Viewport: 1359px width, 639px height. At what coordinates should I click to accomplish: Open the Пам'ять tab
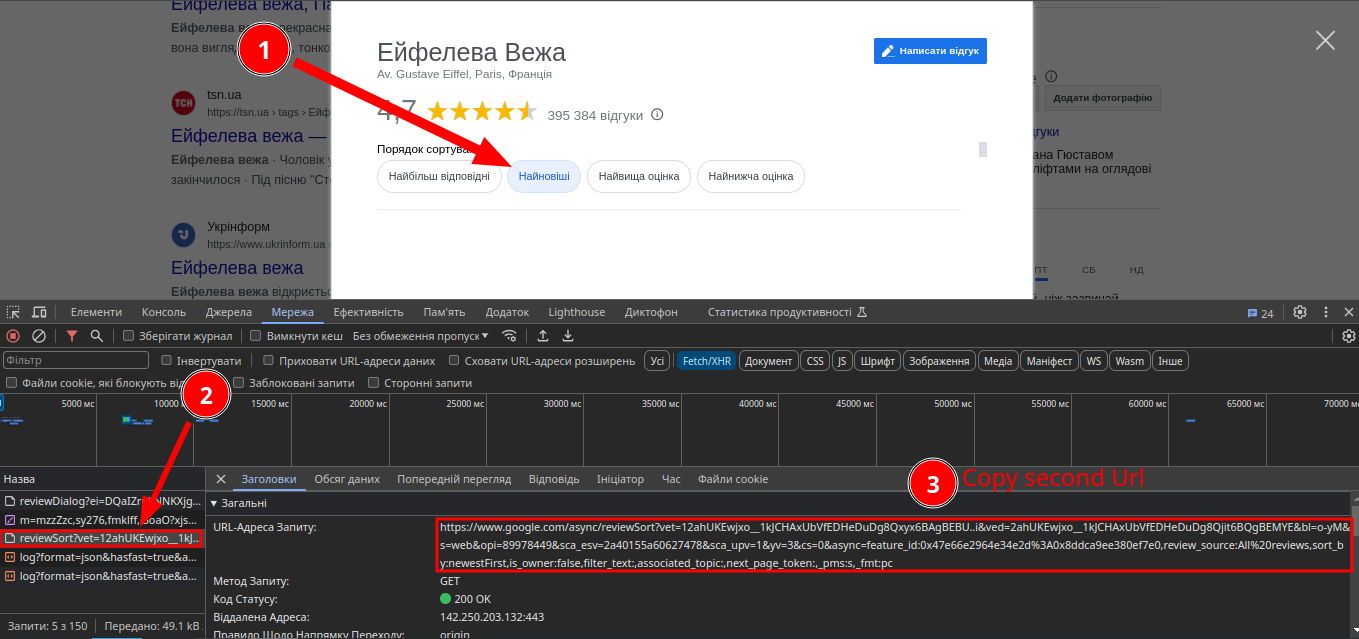click(444, 312)
